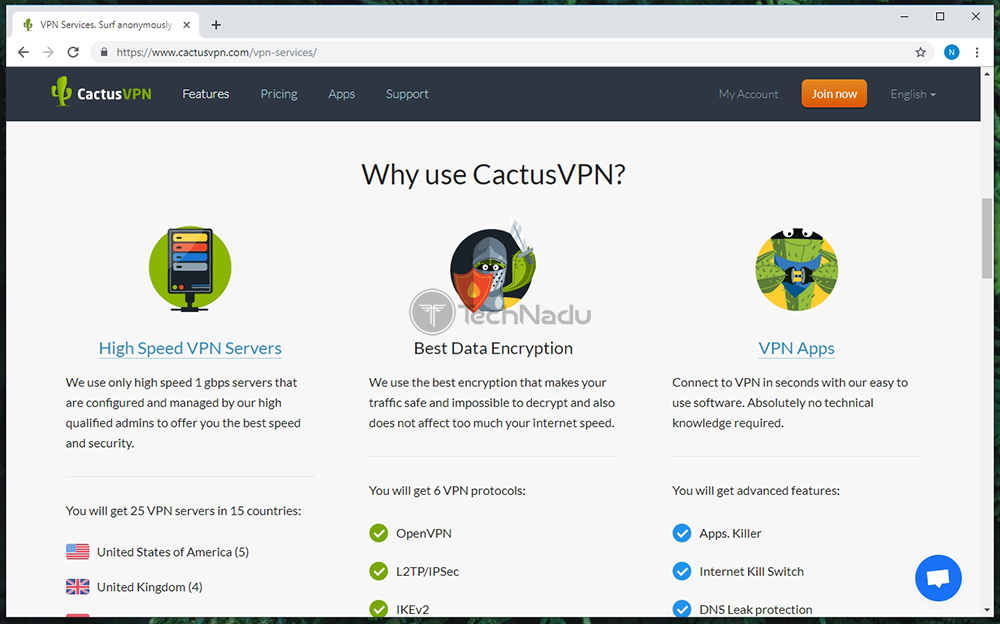The width and height of the screenshot is (1000, 624).
Task: Click the CactusVPN logo
Action: [x=101, y=93]
